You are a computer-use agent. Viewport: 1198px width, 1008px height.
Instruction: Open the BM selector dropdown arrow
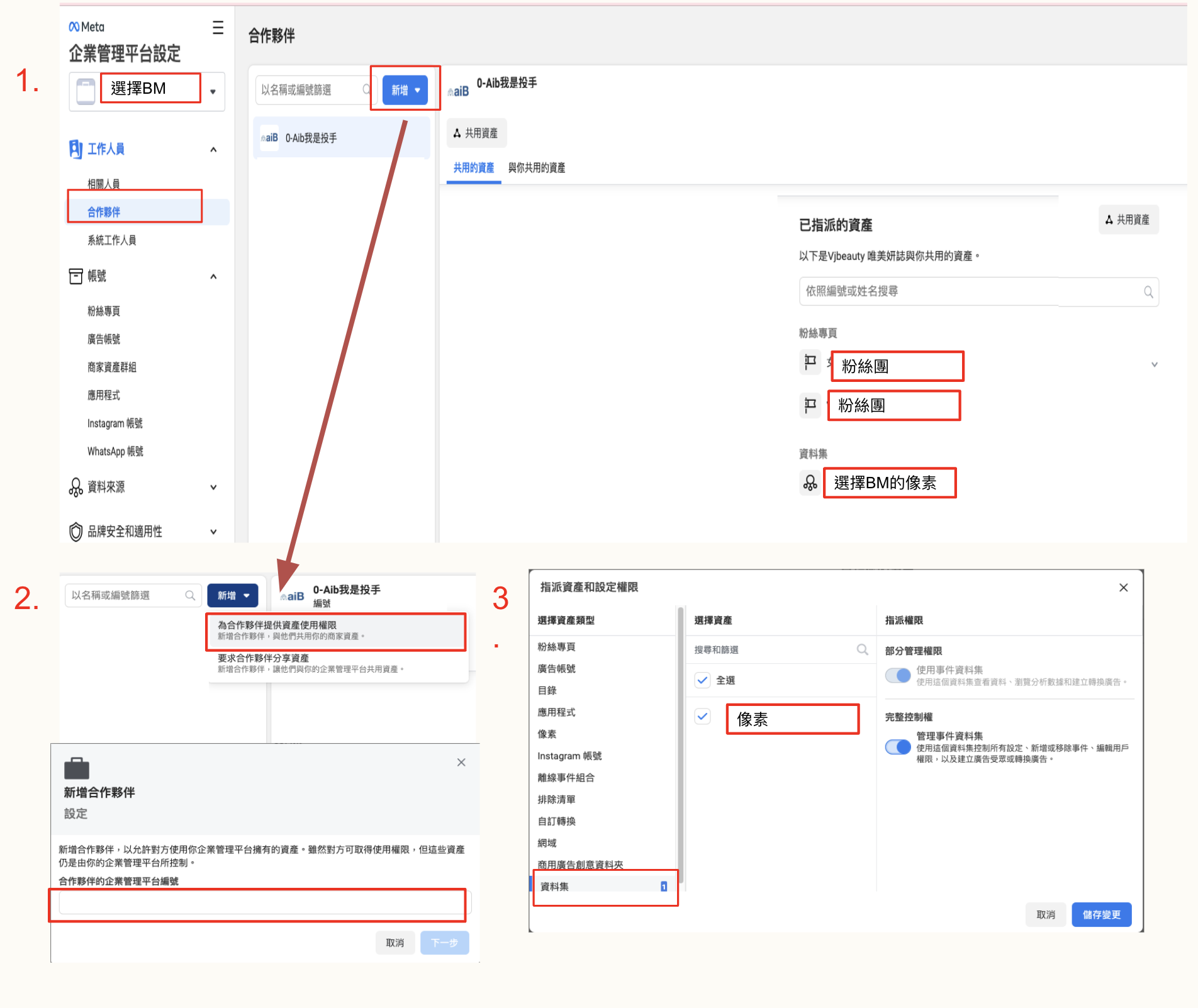tap(213, 92)
